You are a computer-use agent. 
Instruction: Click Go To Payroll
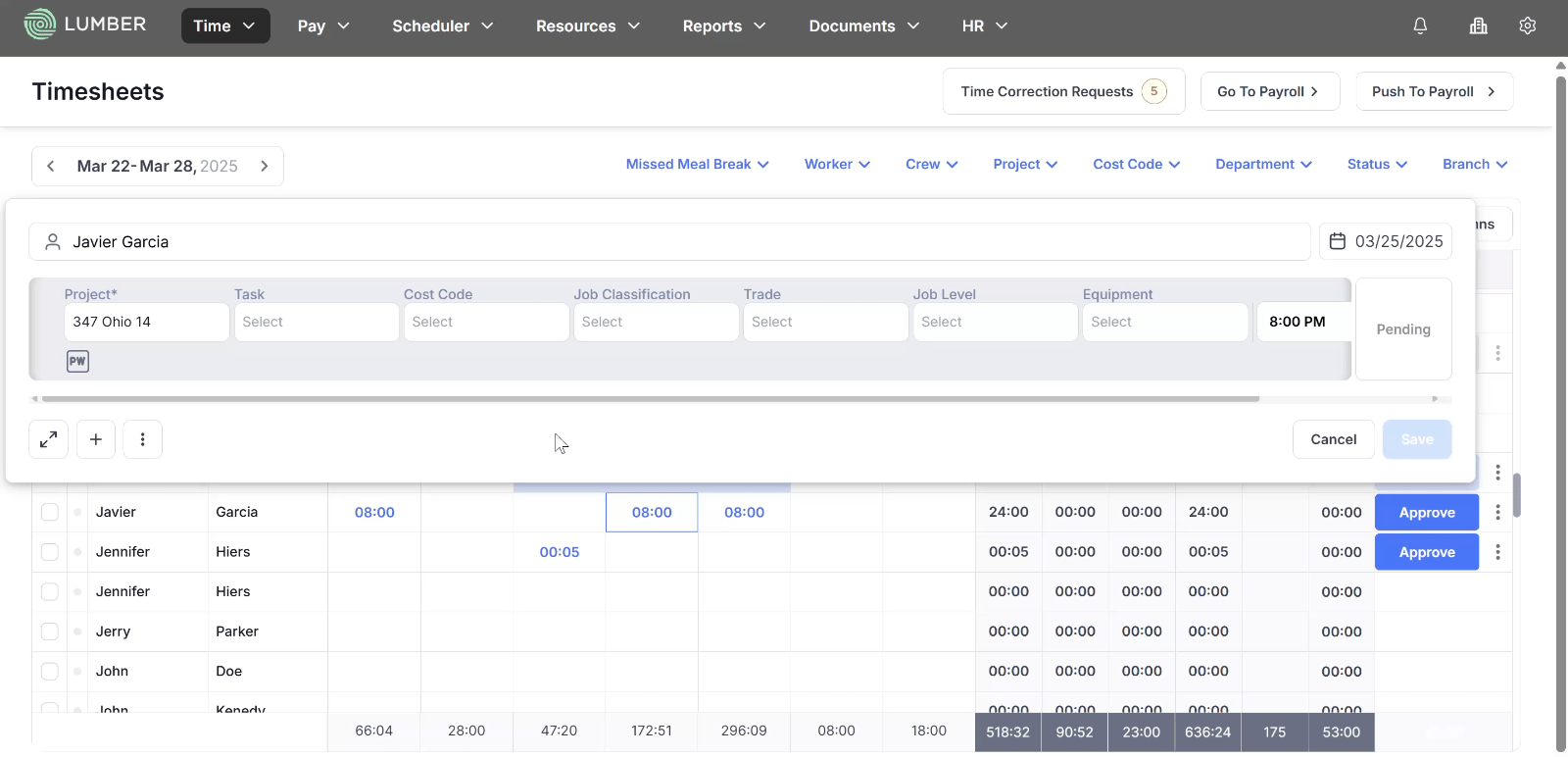(1270, 91)
